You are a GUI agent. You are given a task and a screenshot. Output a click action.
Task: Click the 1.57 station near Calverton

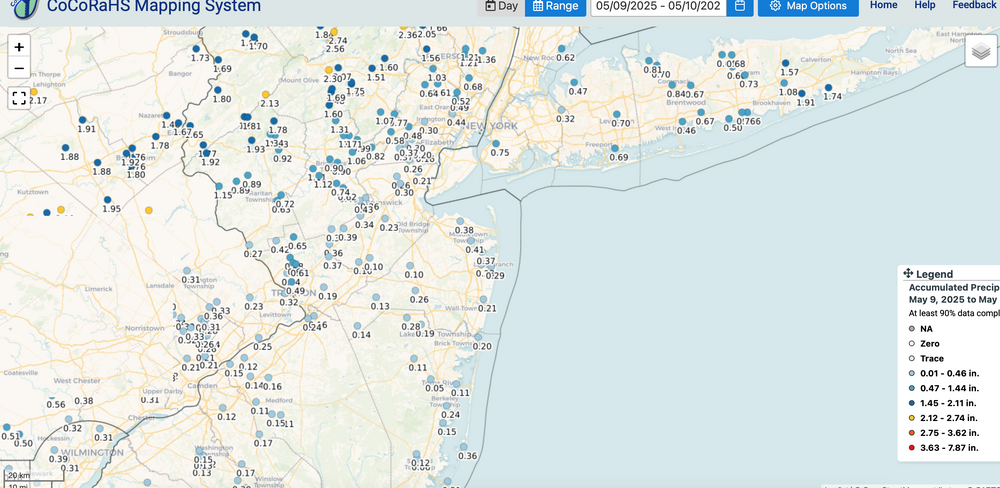786,63
